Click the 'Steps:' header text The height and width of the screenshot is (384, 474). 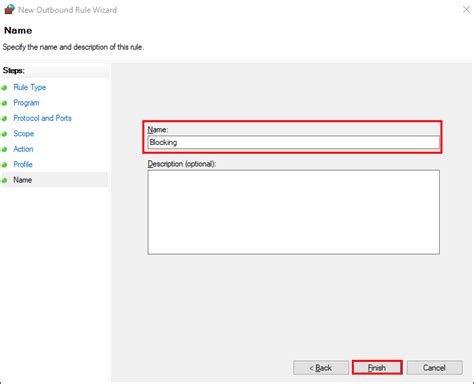14,71
